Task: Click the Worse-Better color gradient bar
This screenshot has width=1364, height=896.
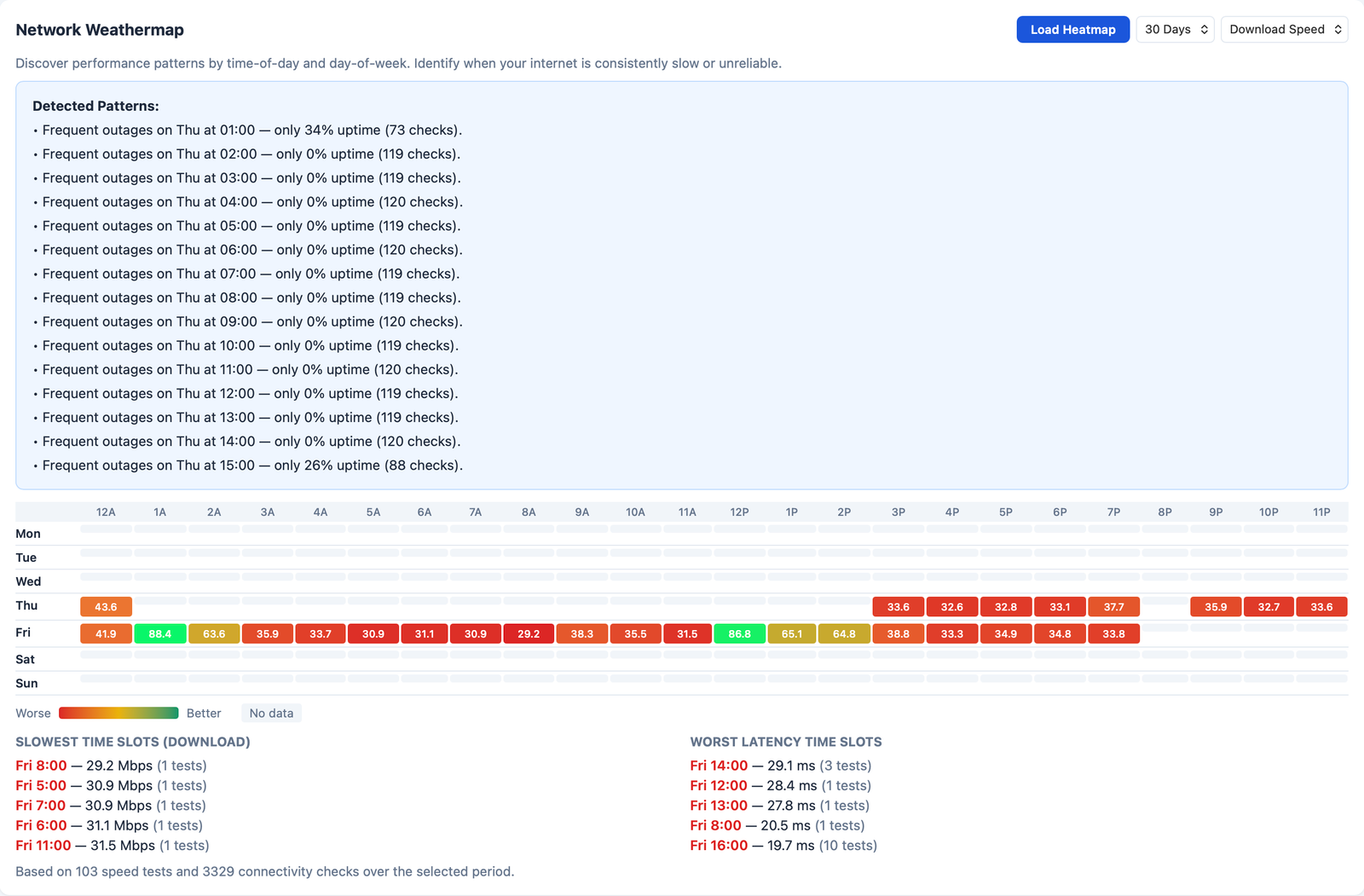Action: 118,713
